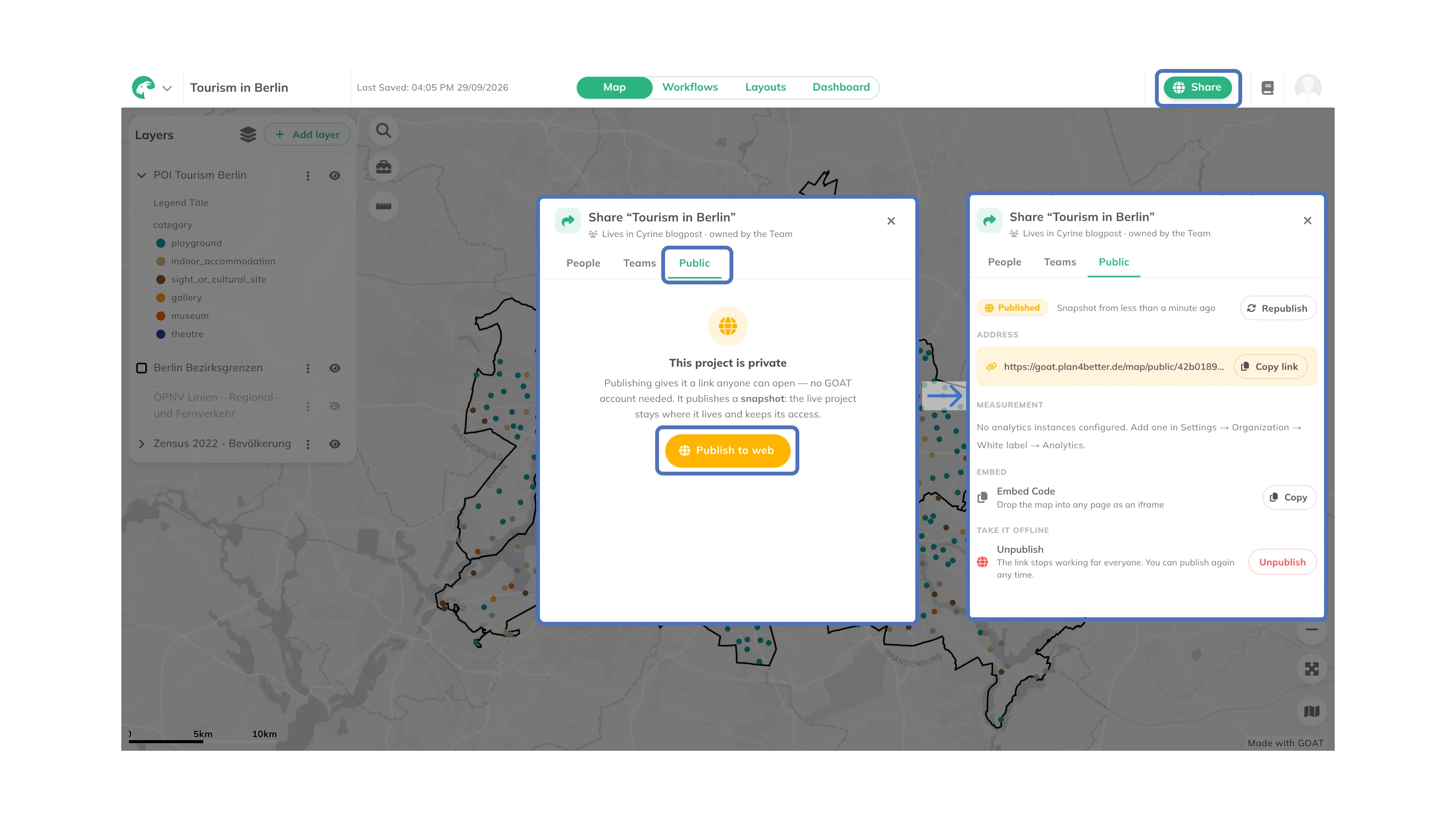Hide the Berlin Bezirksgrenzen layer
1456x819 pixels.
(334, 369)
